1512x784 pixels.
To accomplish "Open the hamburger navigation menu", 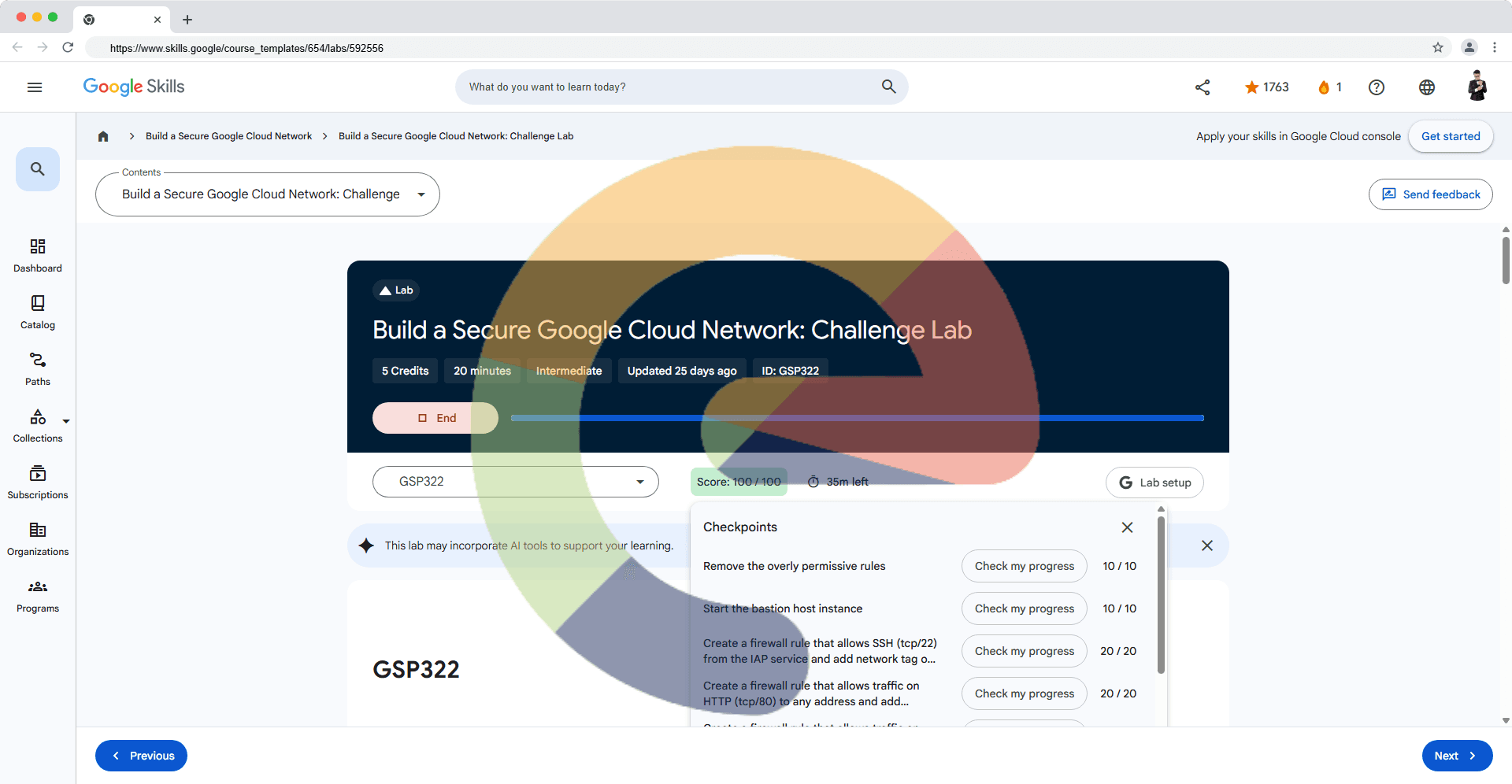I will point(35,87).
